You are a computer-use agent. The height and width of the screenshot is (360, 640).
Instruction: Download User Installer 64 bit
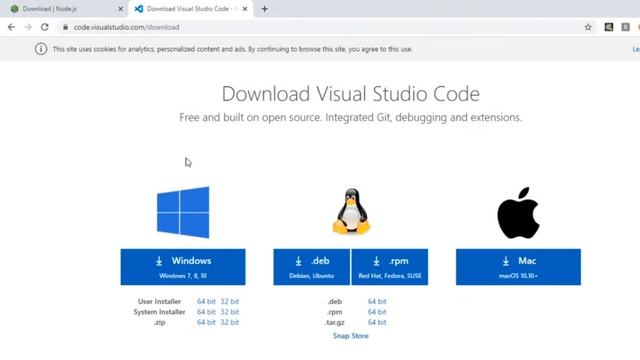[206, 301]
